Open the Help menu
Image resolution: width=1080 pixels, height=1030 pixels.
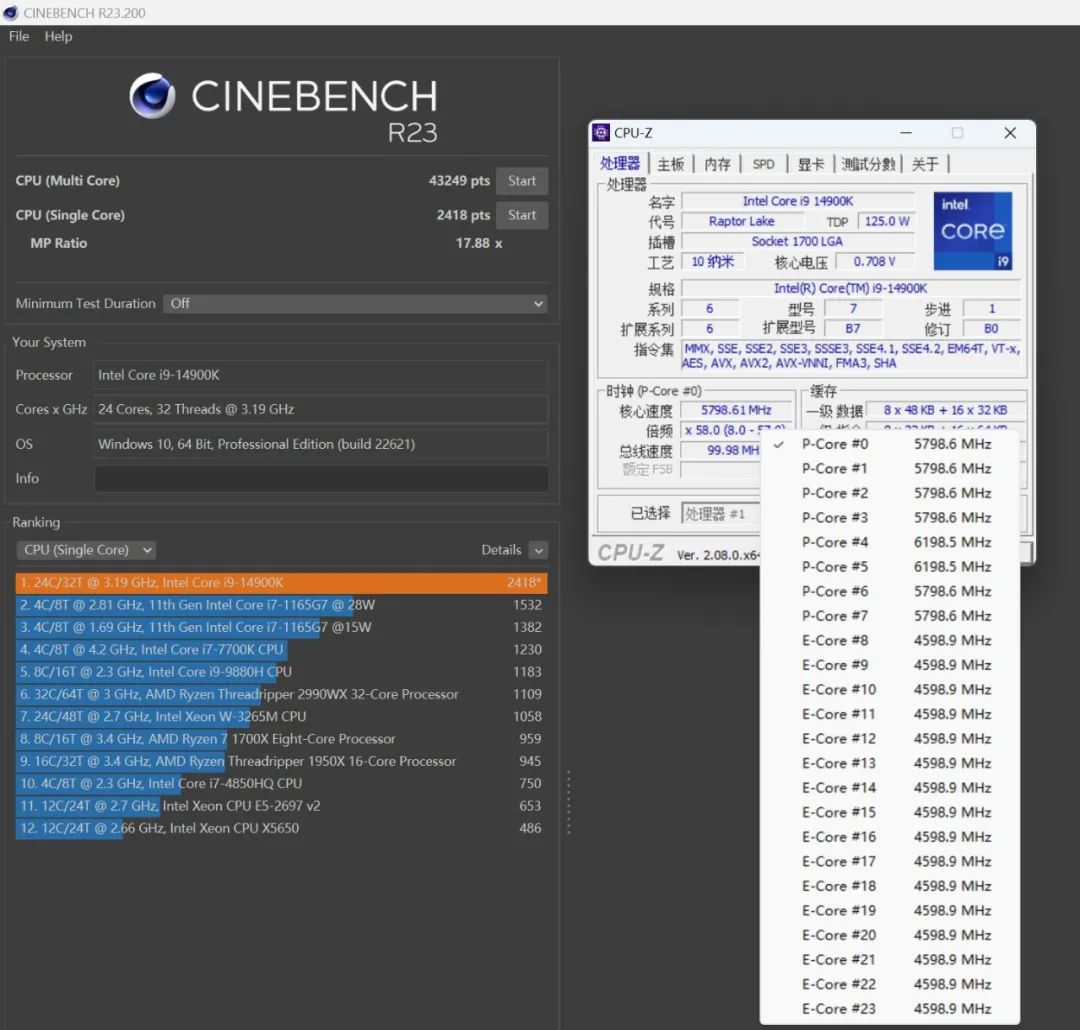coord(59,36)
